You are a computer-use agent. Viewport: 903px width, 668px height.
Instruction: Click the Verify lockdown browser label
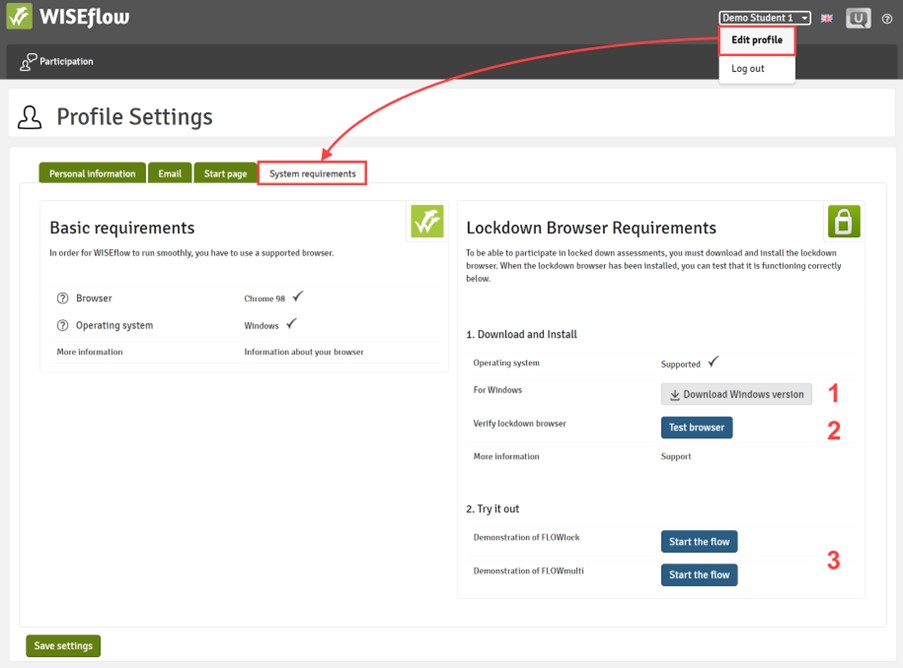click(x=519, y=423)
